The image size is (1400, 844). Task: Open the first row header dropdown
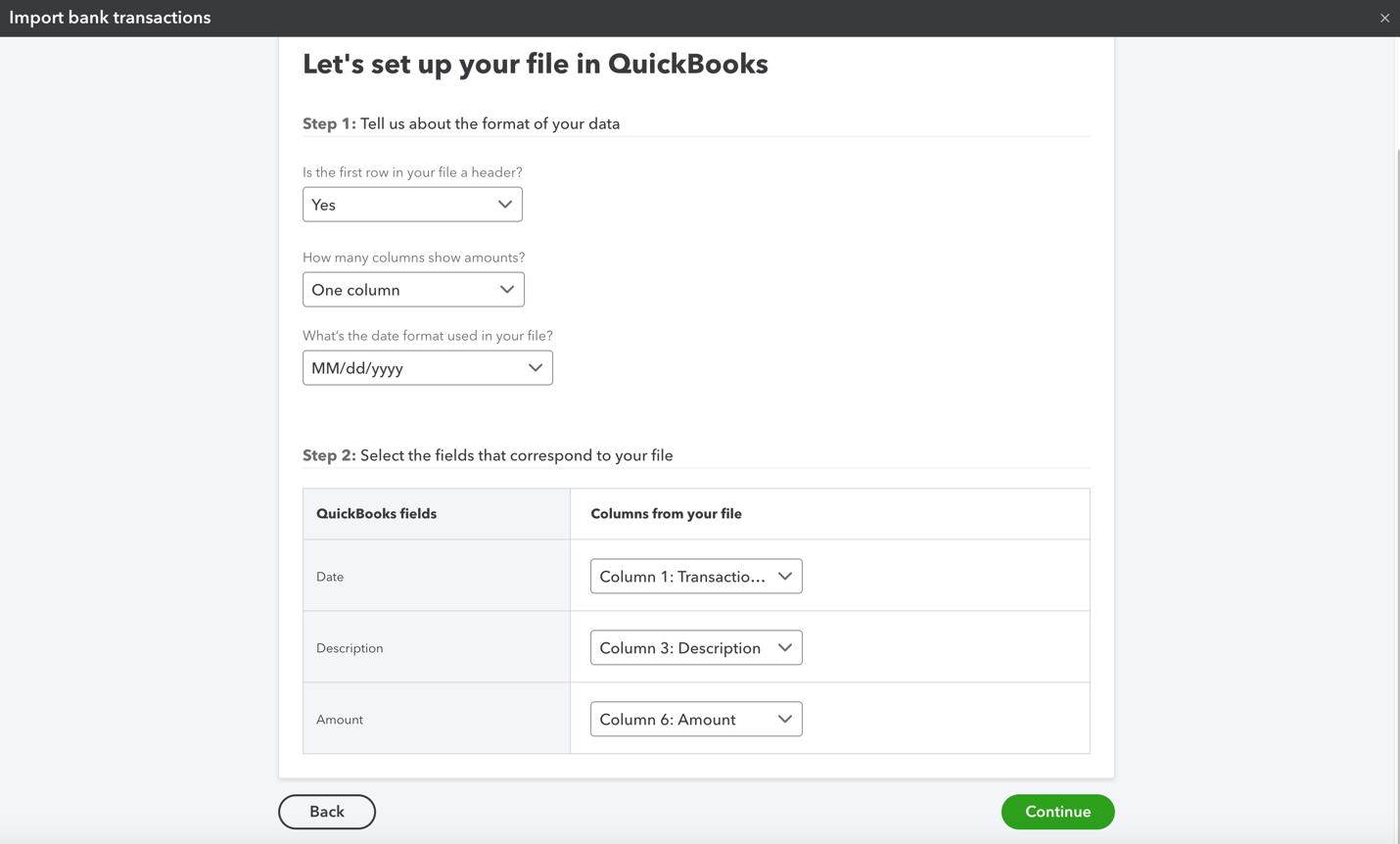point(411,204)
